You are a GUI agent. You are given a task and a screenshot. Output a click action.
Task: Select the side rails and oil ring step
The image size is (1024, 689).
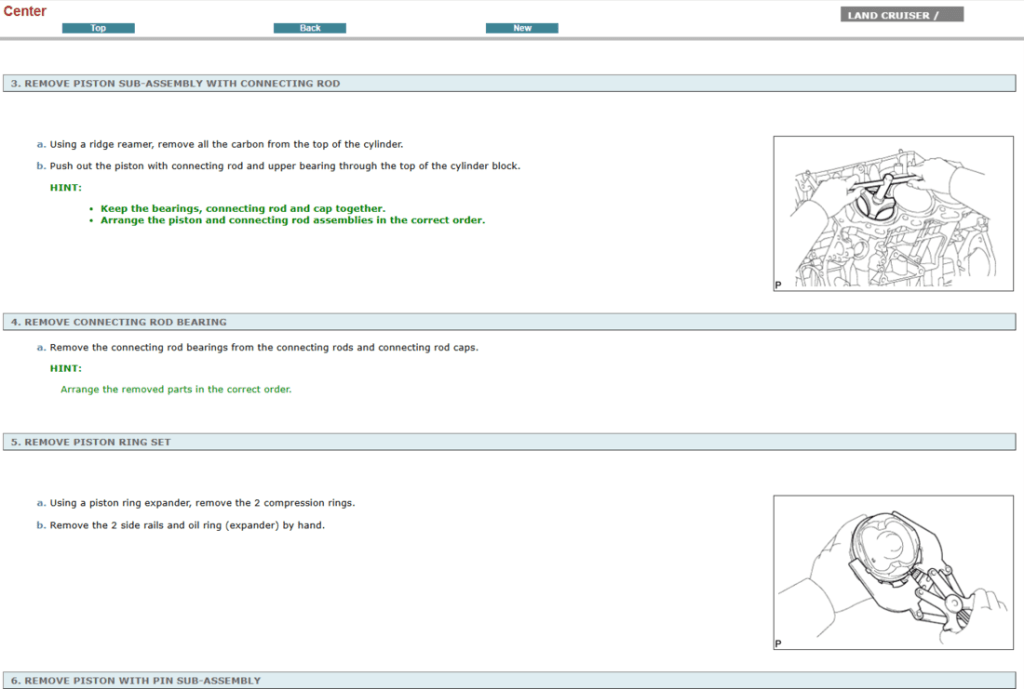pyautogui.click(x=187, y=525)
